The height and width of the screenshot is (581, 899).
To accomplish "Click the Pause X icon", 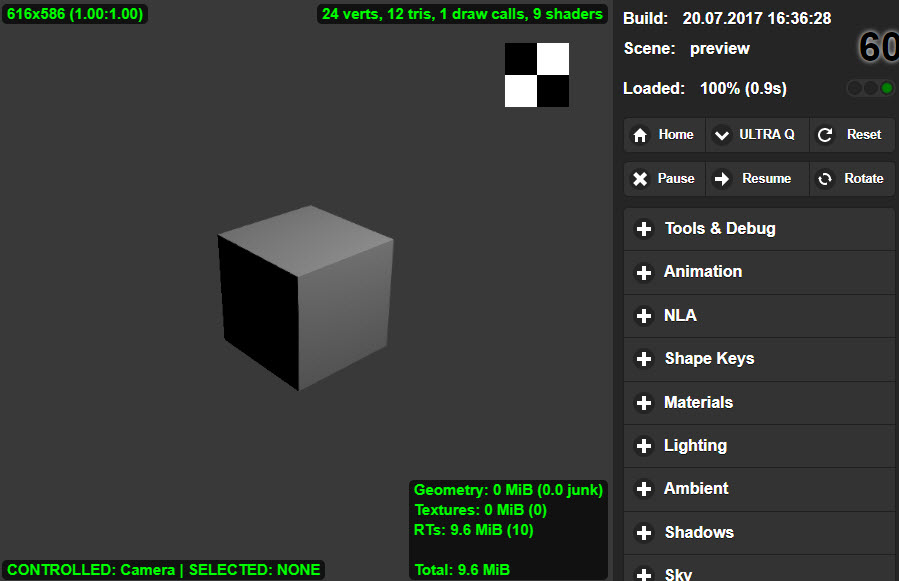I will coord(641,179).
